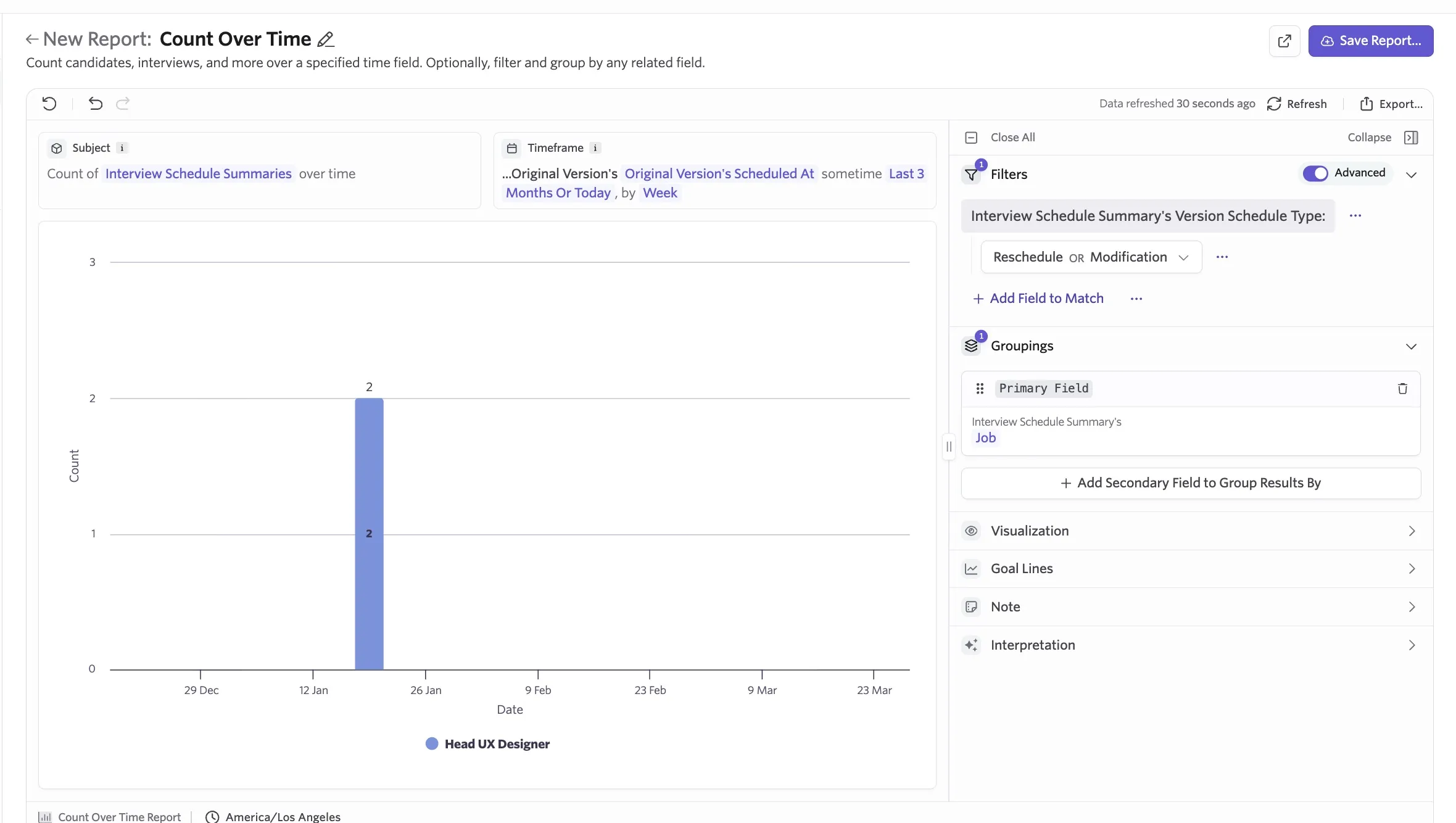Click the blue bar in the chart
Screen dimensions: 1456x823
(369, 534)
